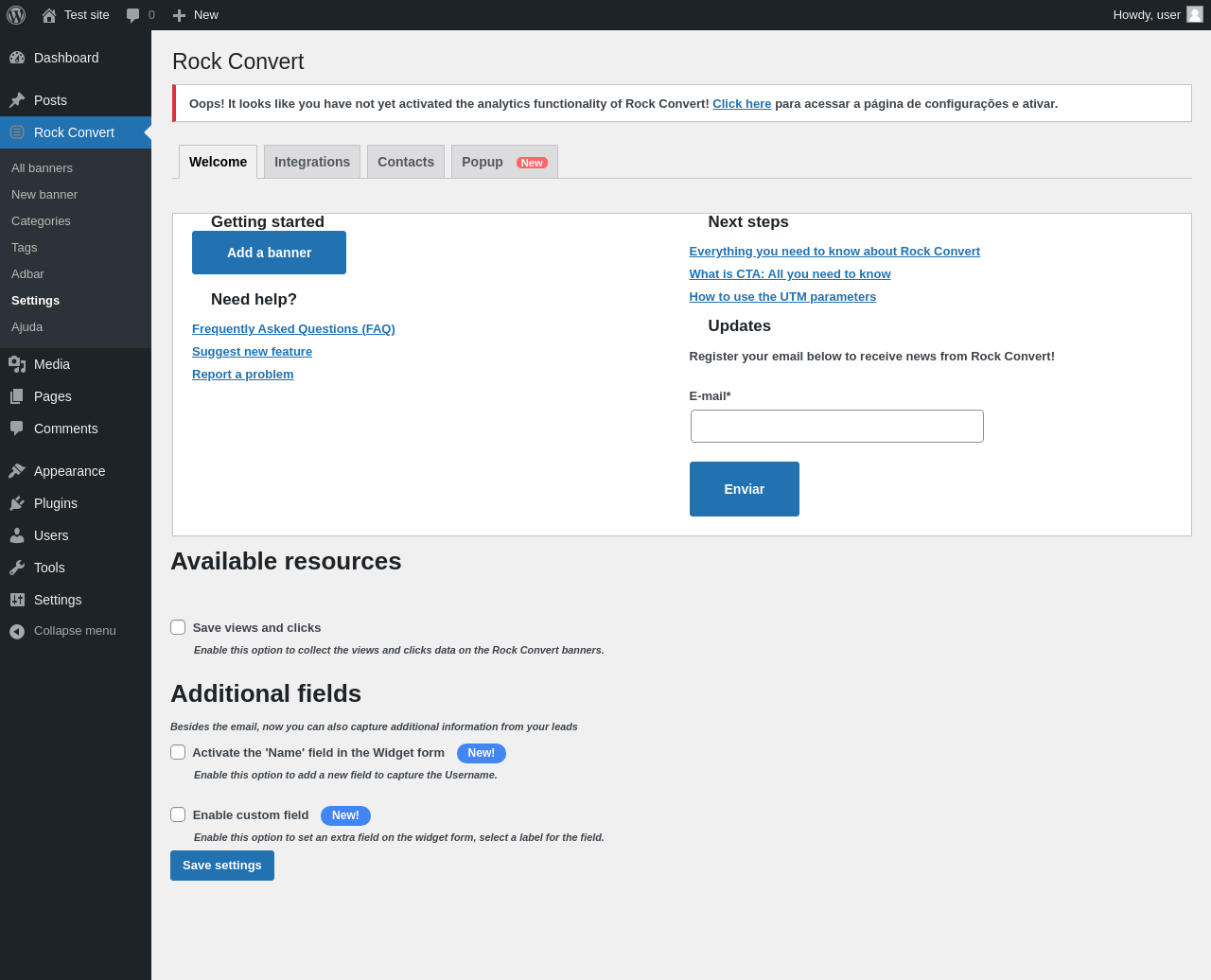Open the Test site home icon
The image size is (1211, 980).
point(49,15)
